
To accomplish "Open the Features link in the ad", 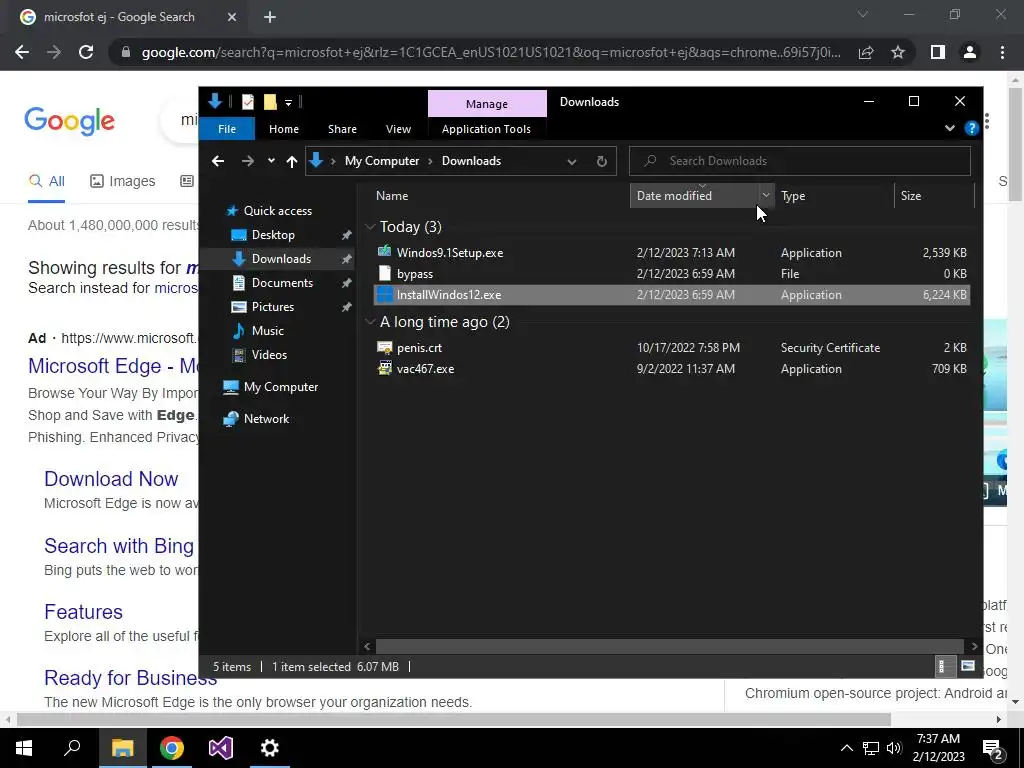I will (x=84, y=612).
